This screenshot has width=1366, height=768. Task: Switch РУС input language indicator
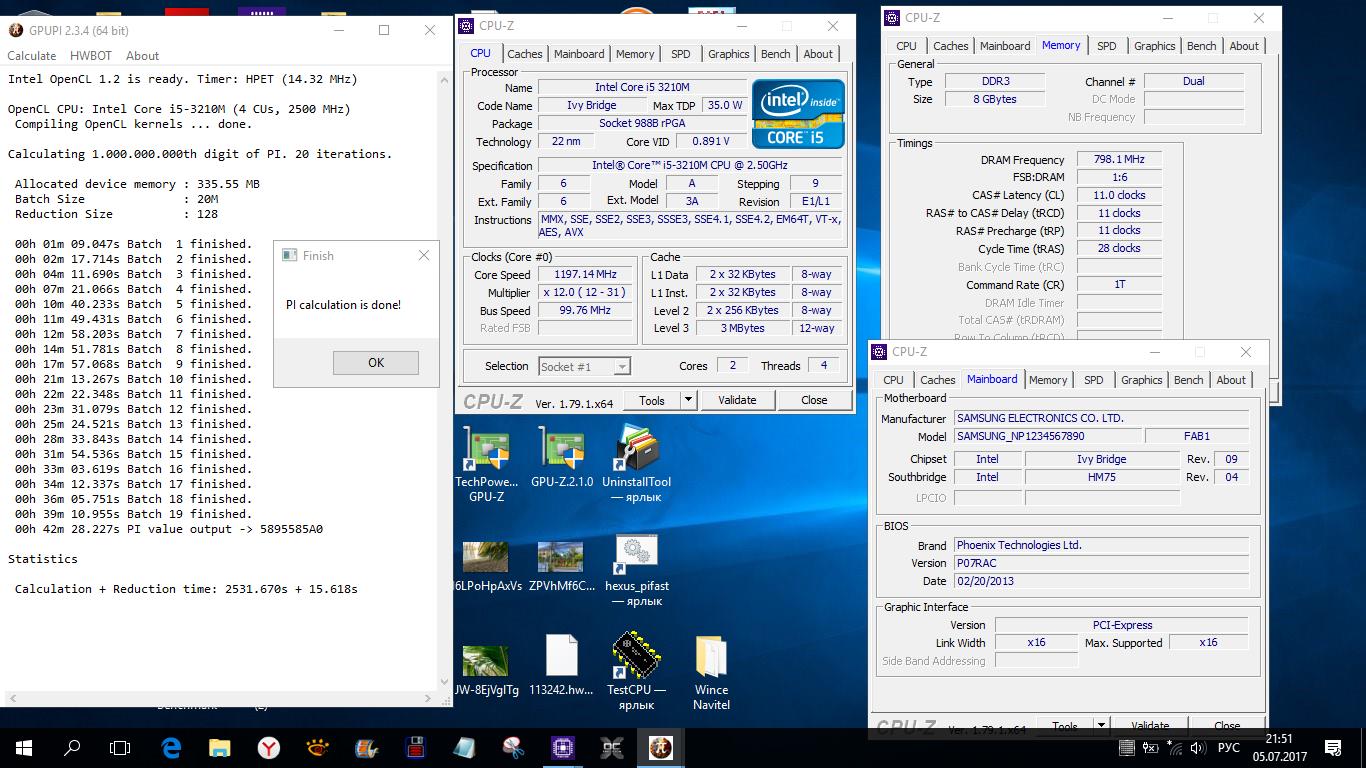1229,748
